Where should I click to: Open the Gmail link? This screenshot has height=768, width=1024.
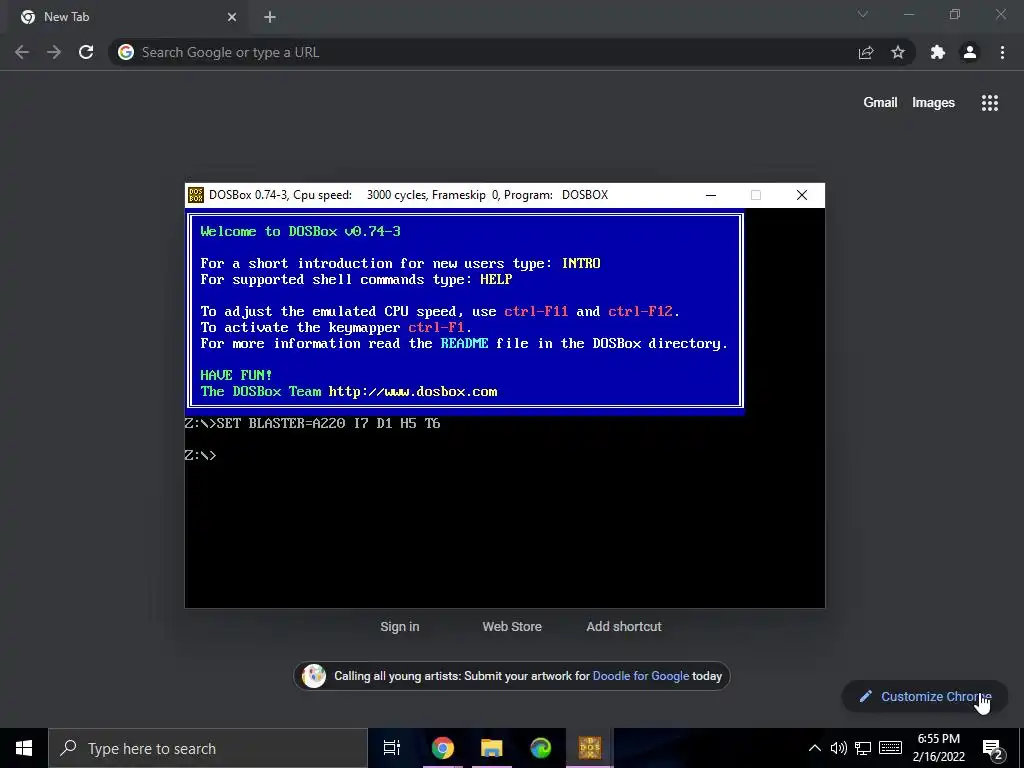[x=880, y=103]
